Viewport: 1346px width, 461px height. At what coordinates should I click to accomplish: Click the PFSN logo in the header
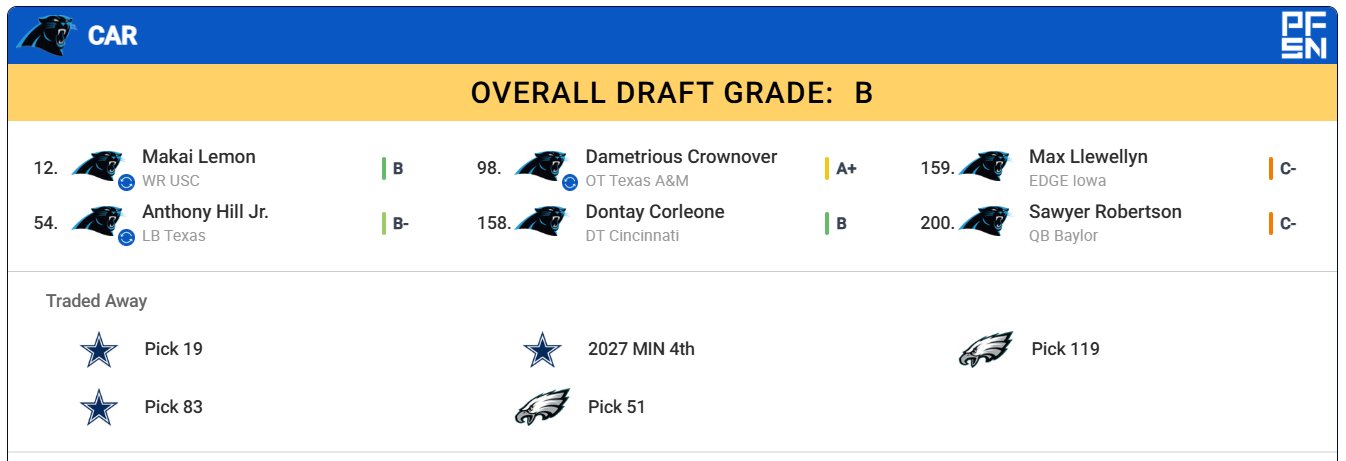pos(1305,36)
